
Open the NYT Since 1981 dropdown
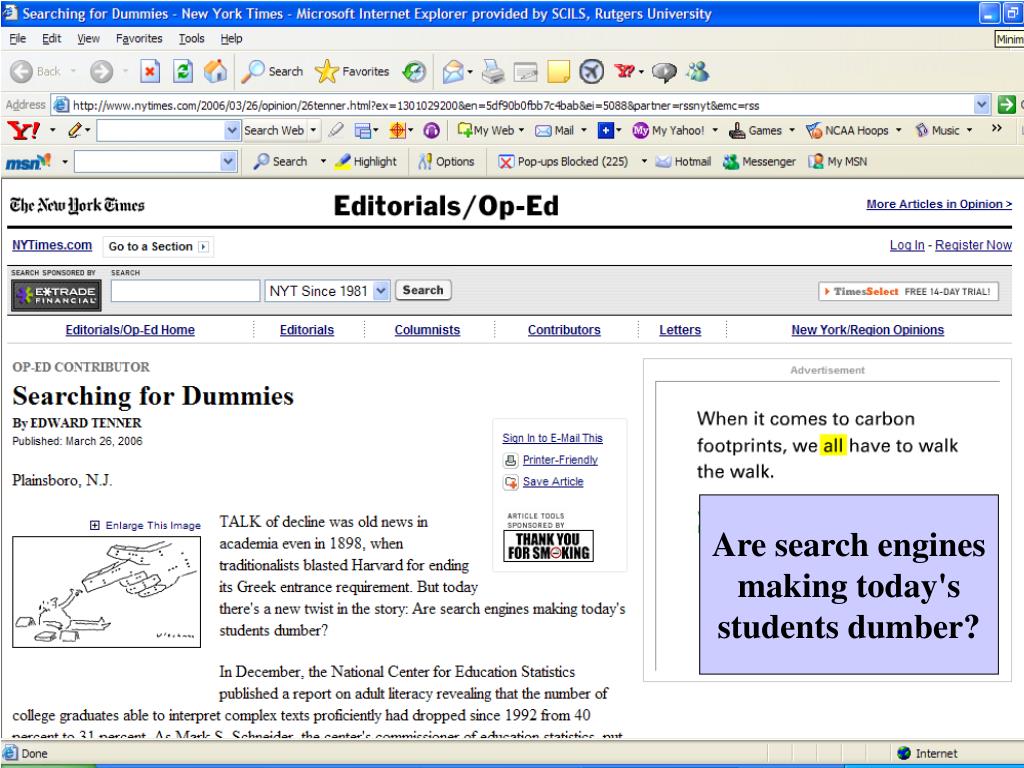(381, 291)
